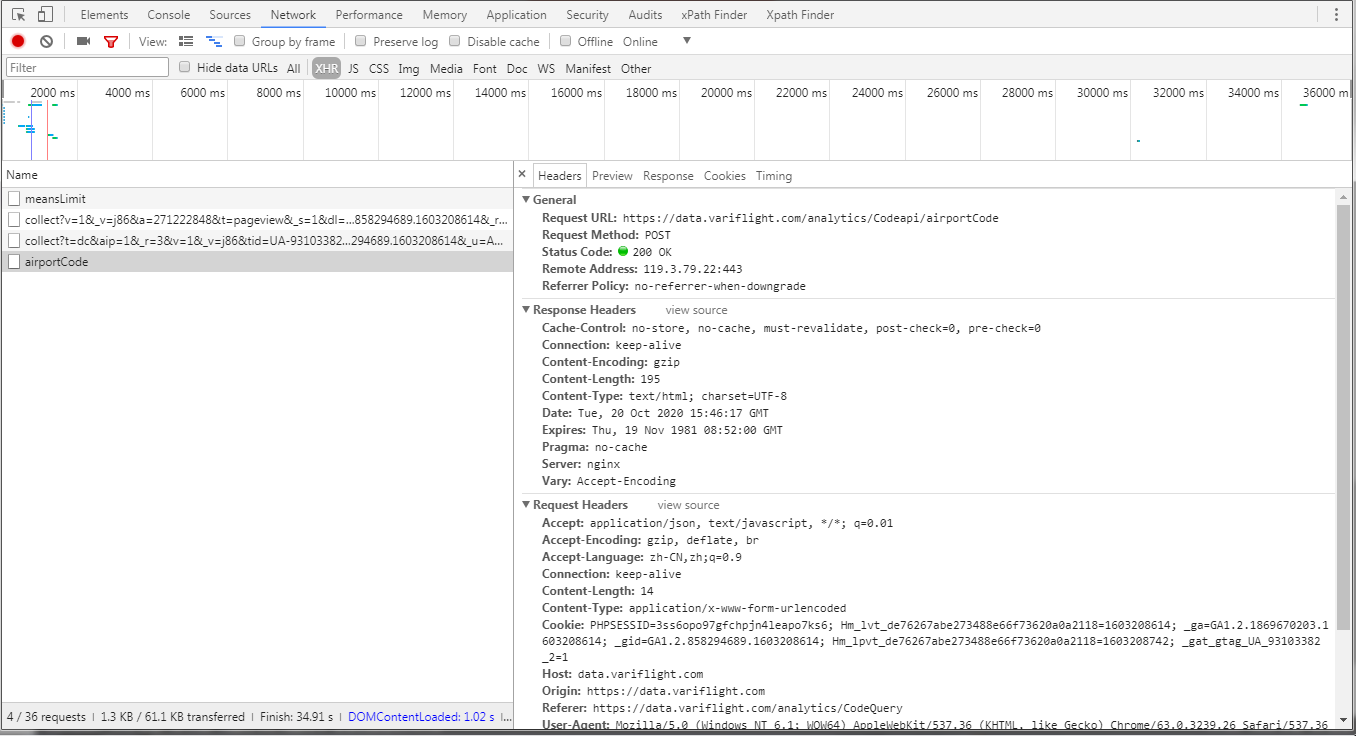Image resolution: width=1356 pixels, height=736 pixels.
Task: Toggle the red filter funnel icon
Action: (x=111, y=41)
